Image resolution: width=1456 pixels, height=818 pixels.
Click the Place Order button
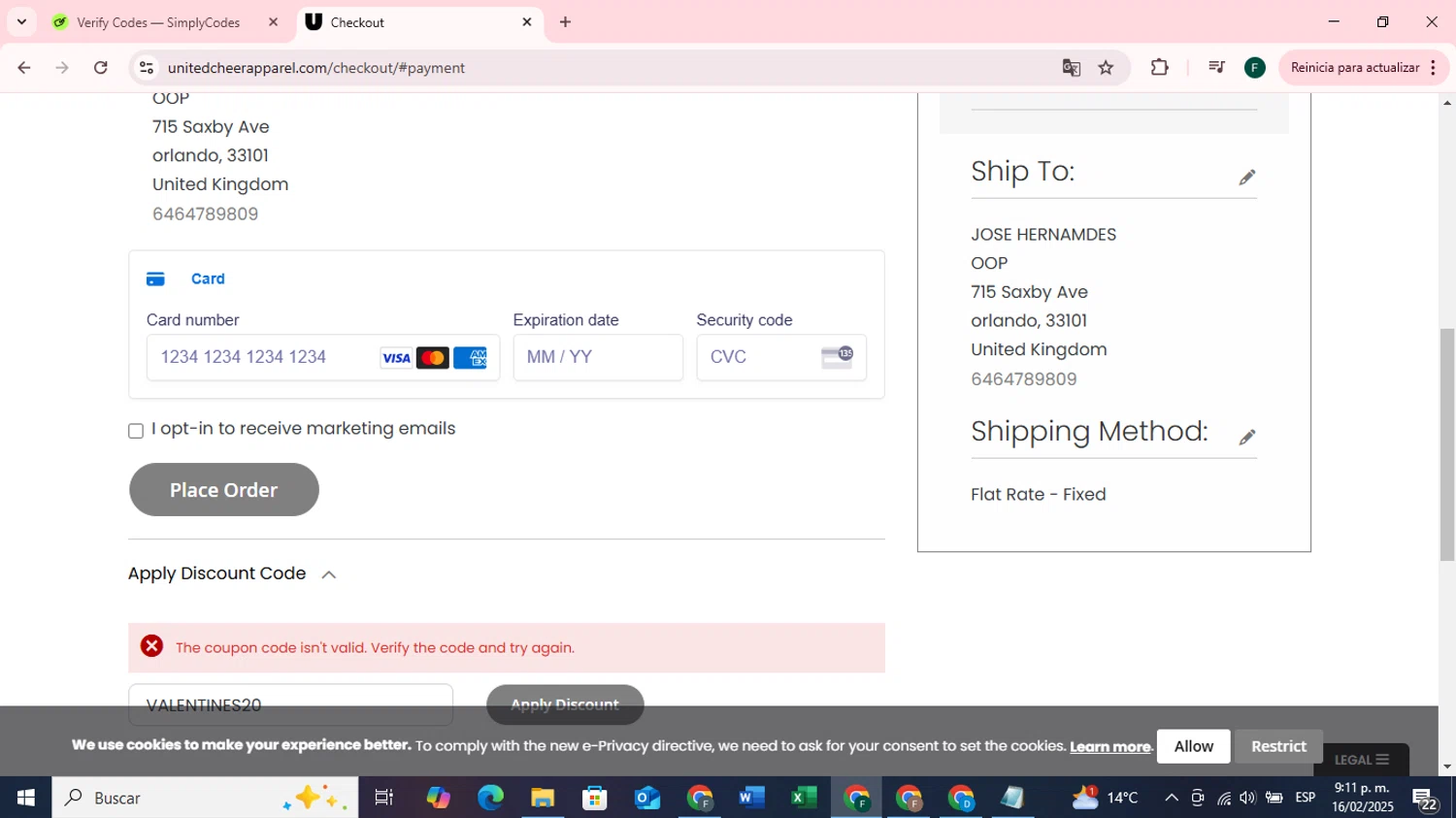pos(224,490)
